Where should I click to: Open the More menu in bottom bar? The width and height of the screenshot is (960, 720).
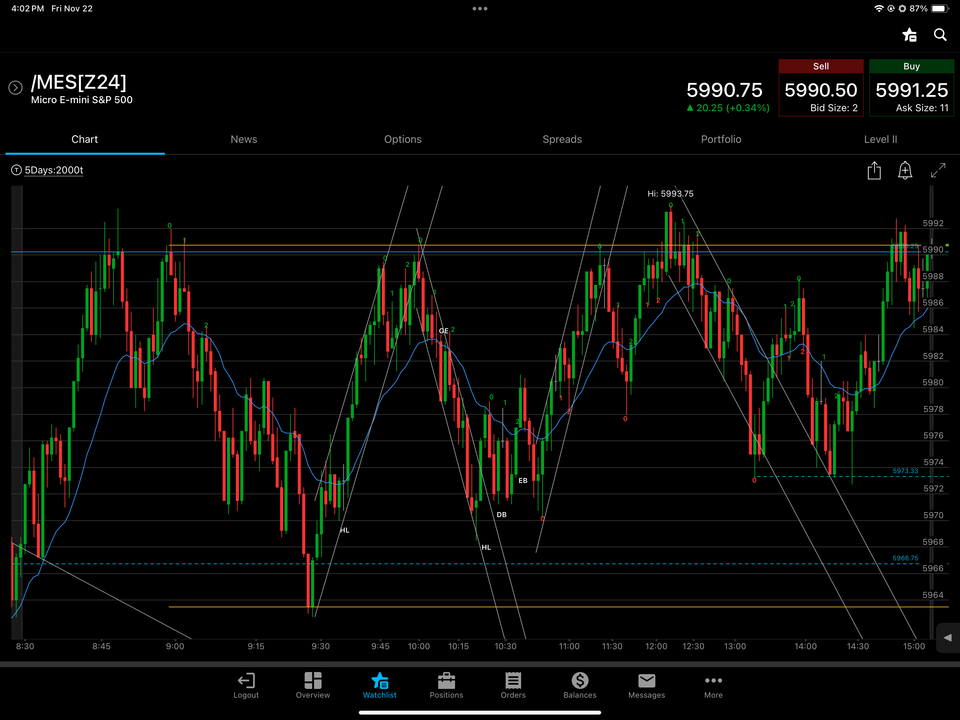click(713, 686)
